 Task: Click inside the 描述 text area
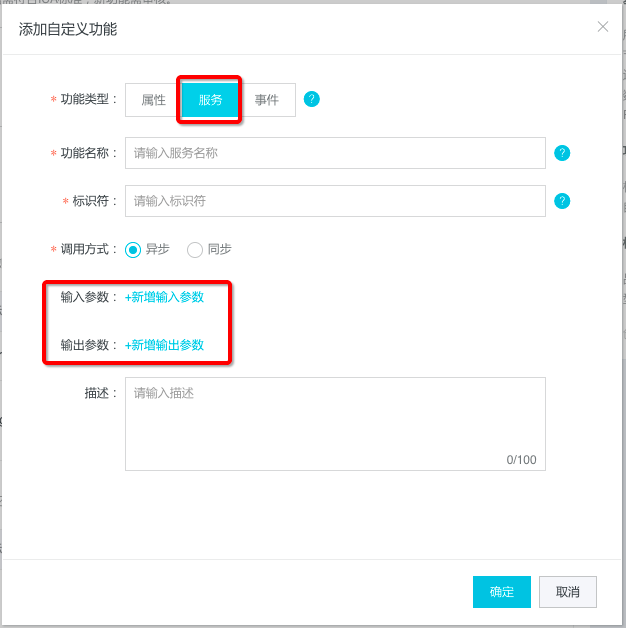(x=334, y=420)
